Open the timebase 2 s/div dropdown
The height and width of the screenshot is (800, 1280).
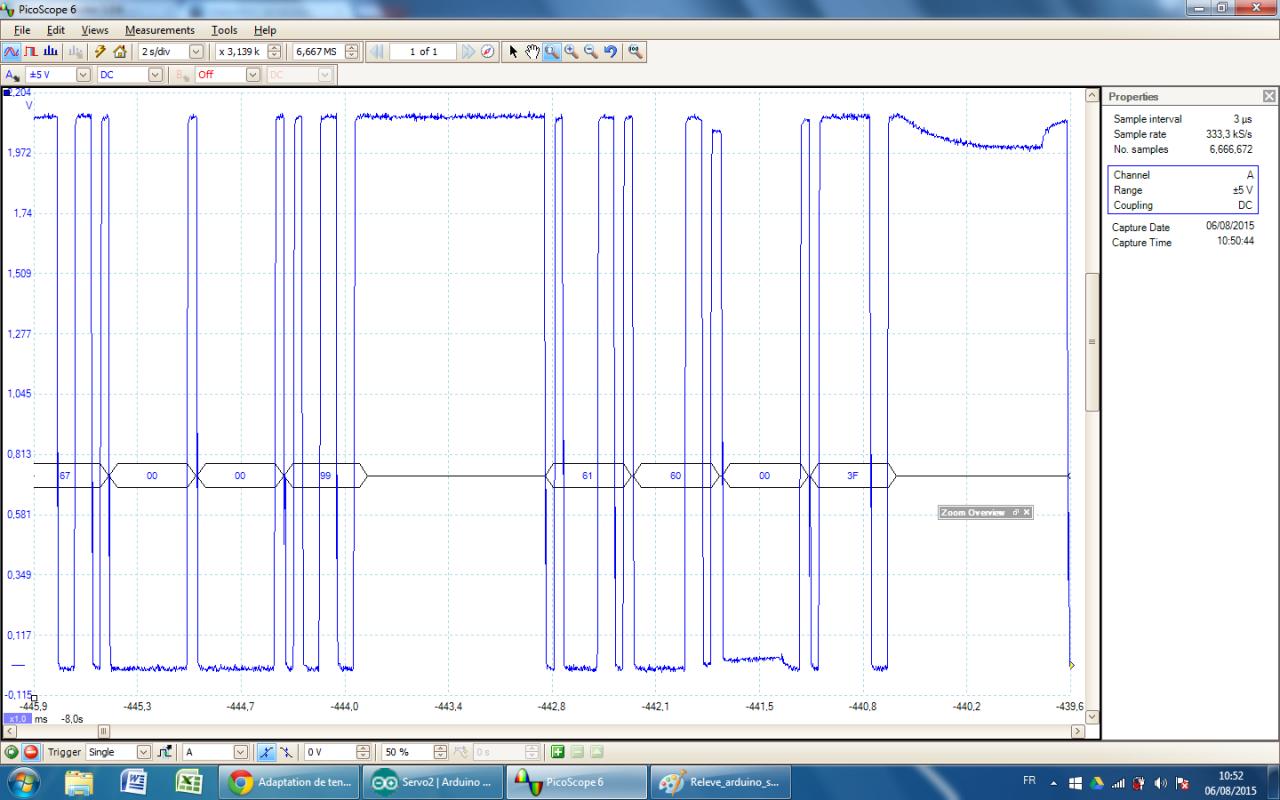pos(195,52)
